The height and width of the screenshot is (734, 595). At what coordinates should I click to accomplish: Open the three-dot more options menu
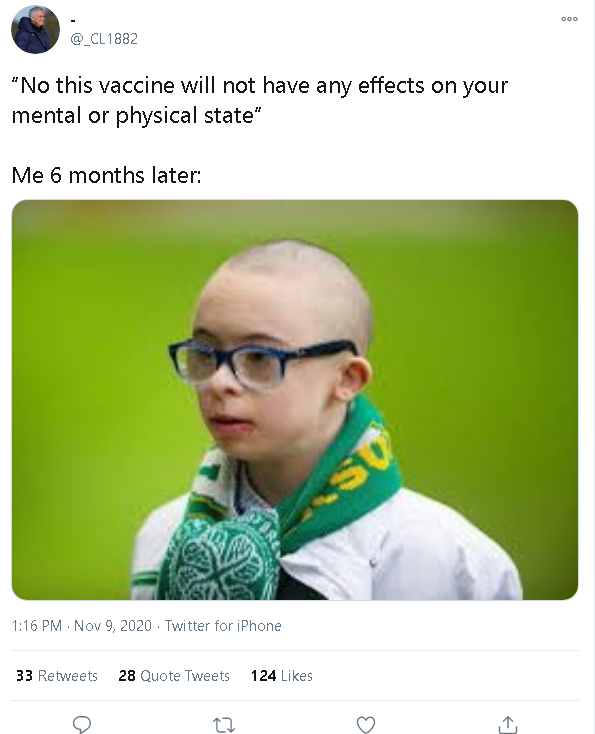point(569,19)
